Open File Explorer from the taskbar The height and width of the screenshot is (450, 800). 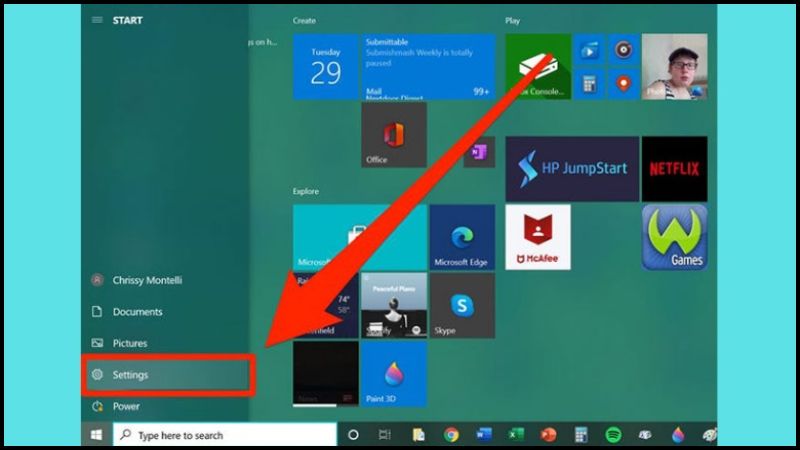[419, 435]
